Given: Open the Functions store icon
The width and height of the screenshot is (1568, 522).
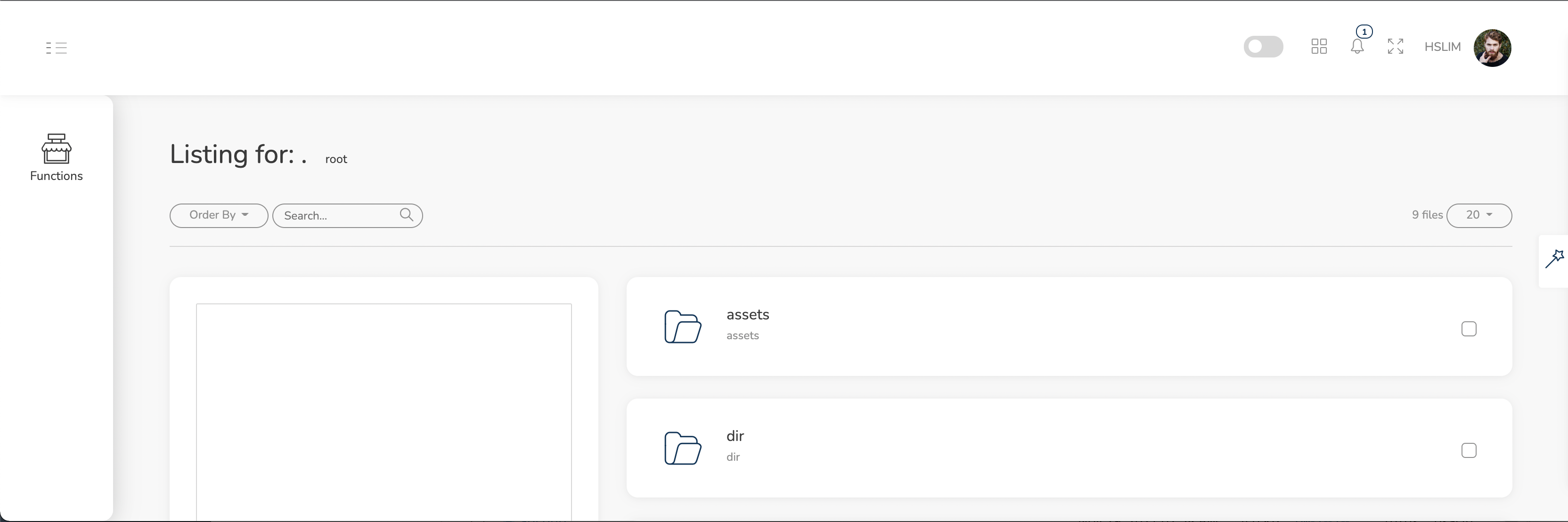Looking at the screenshot, I should tap(56, 148).
